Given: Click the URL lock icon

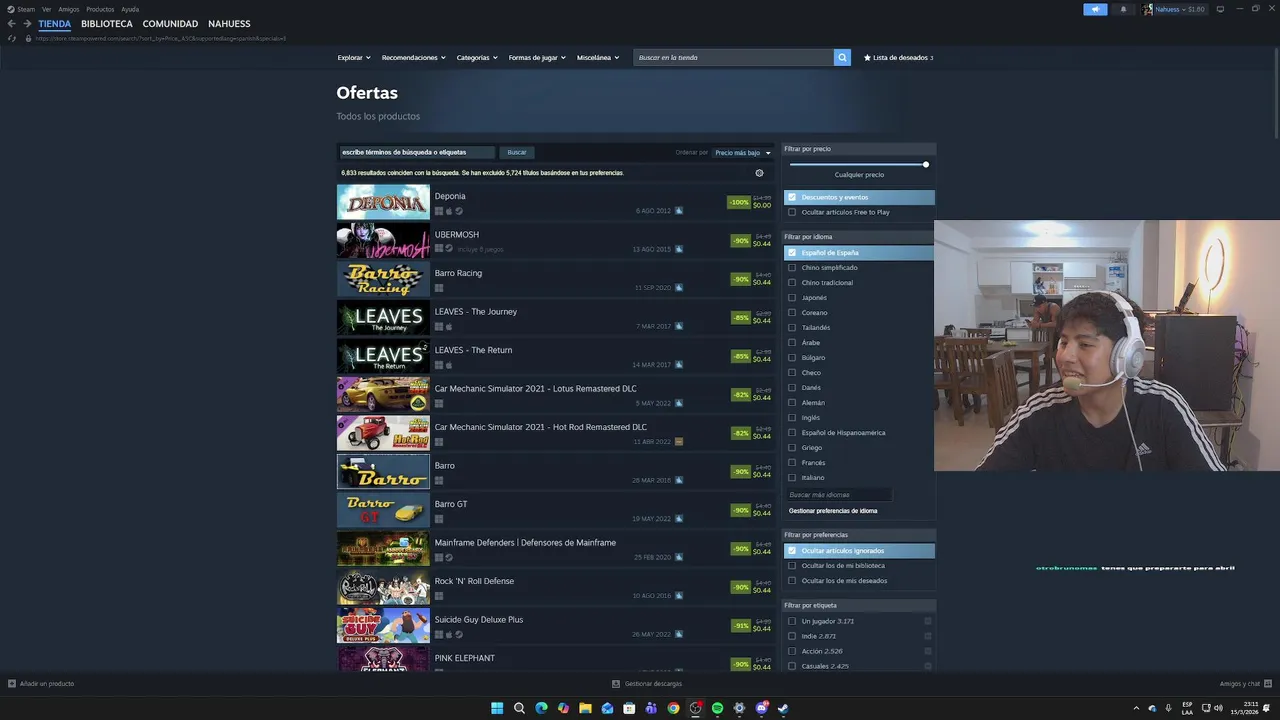Looking at the screenshot, I should [x=28, y=38].
